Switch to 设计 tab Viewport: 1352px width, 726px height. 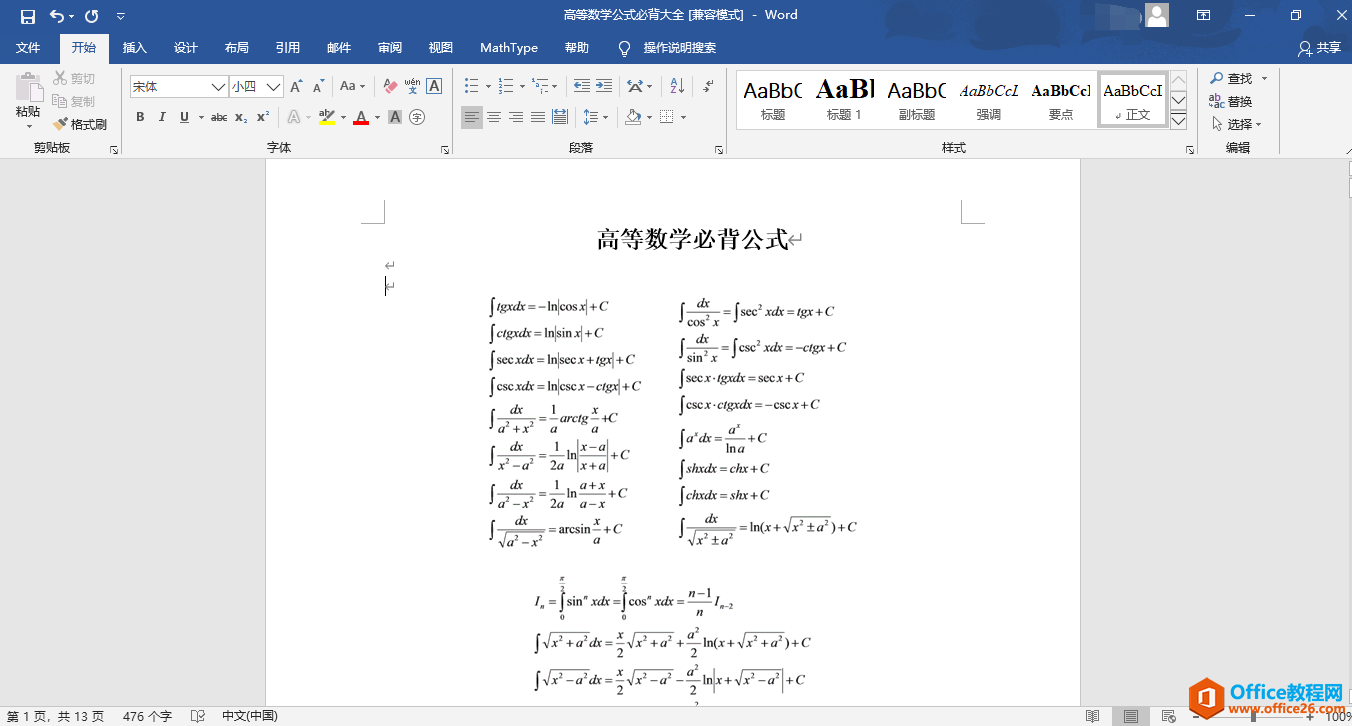(x=186, y=48)
